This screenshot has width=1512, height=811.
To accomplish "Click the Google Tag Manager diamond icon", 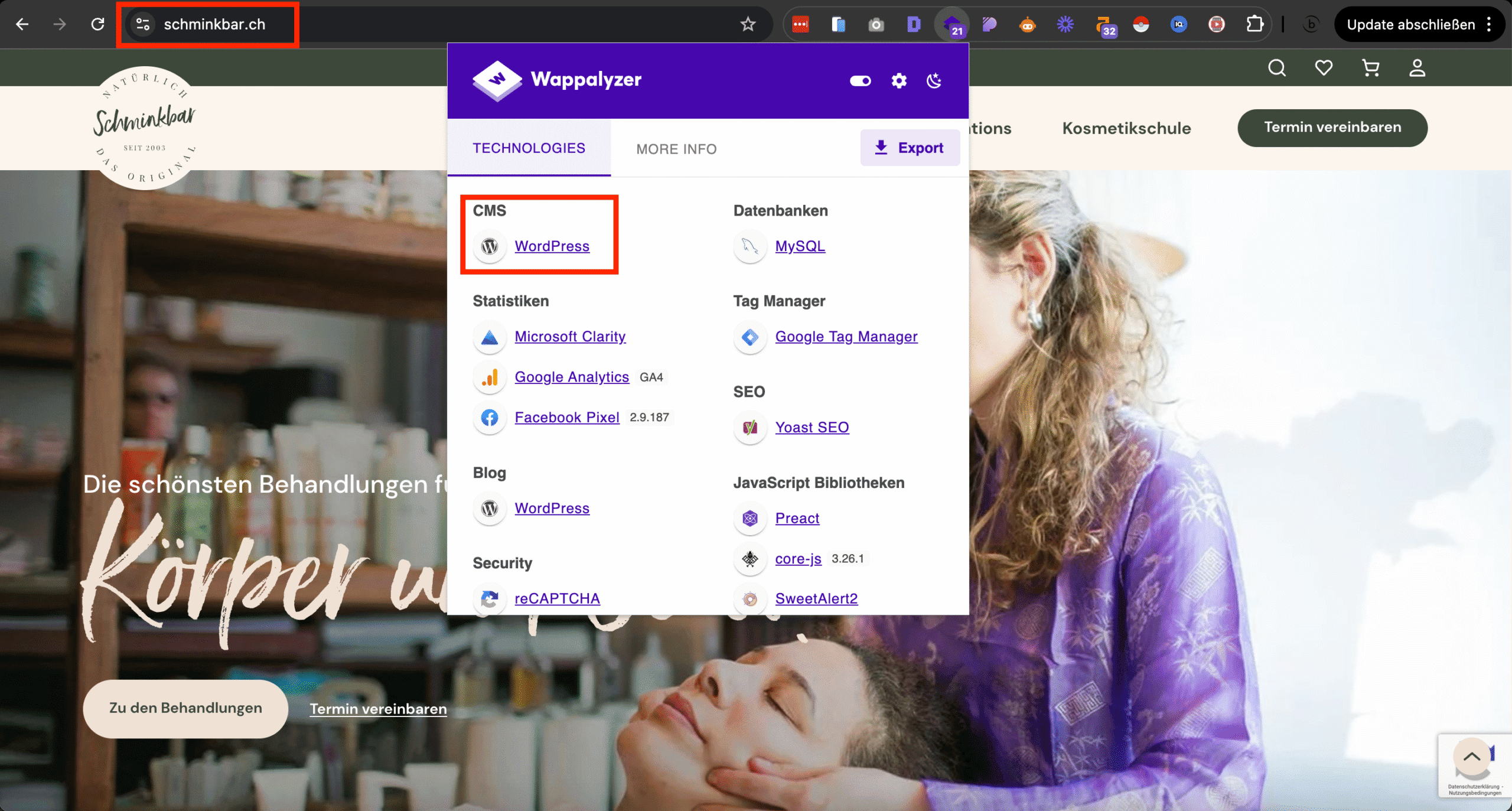I will coord(750,337).
